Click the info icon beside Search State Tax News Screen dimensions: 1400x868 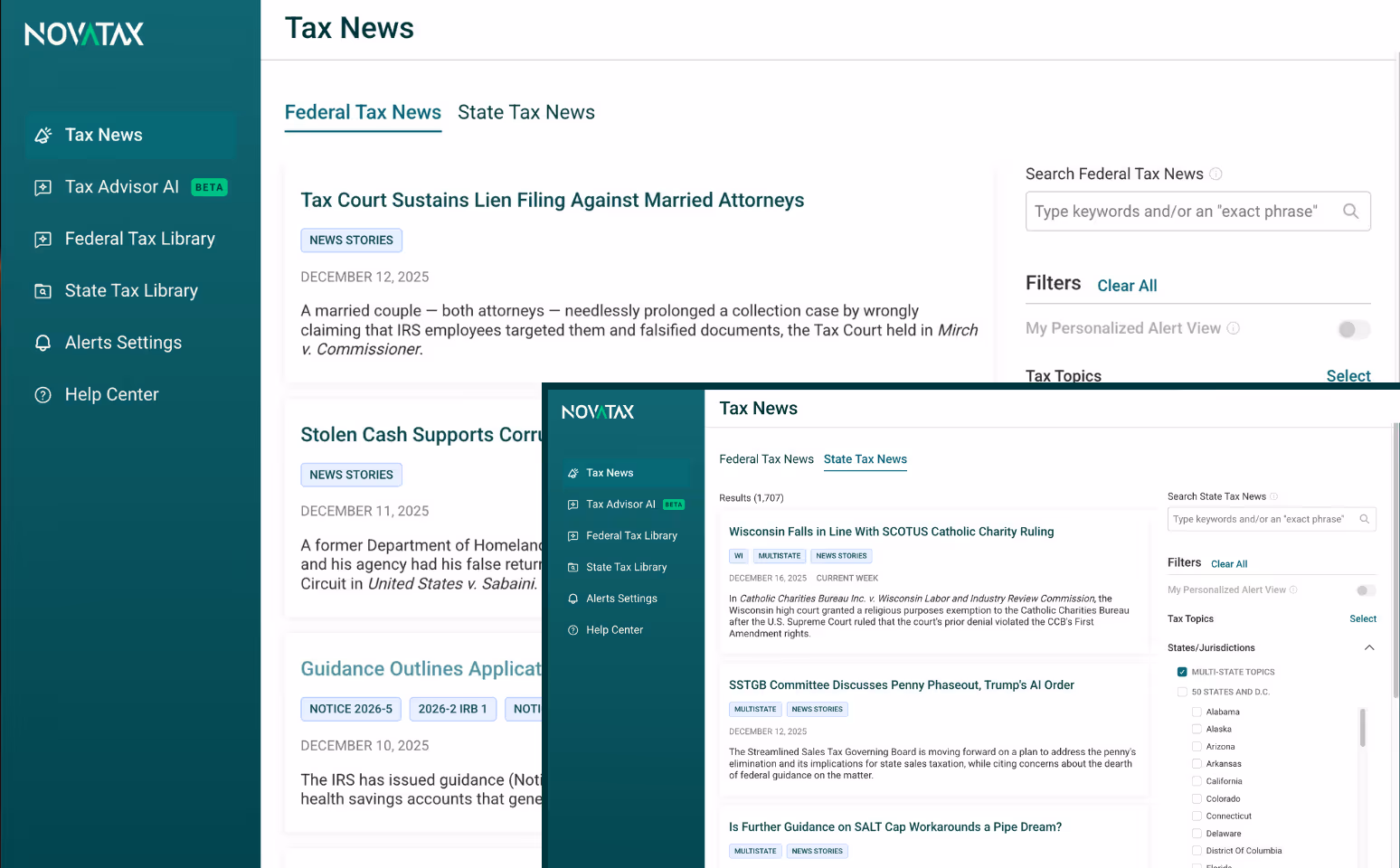click(1273, 496)
